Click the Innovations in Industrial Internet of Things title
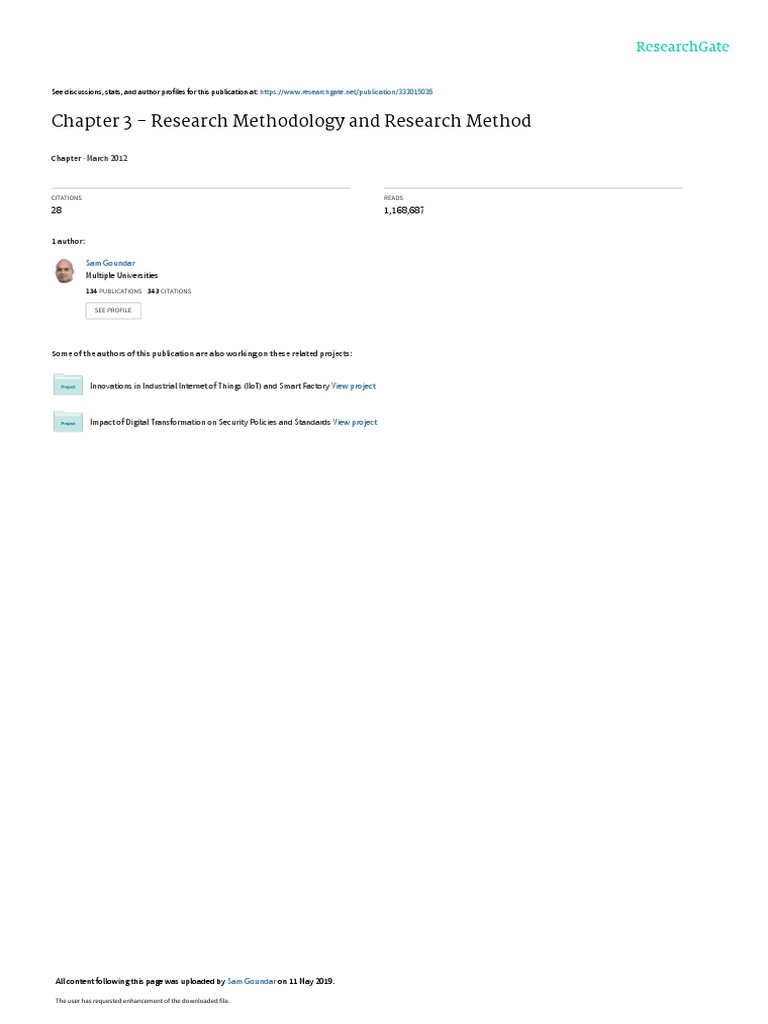 click(x=210, y=386)
